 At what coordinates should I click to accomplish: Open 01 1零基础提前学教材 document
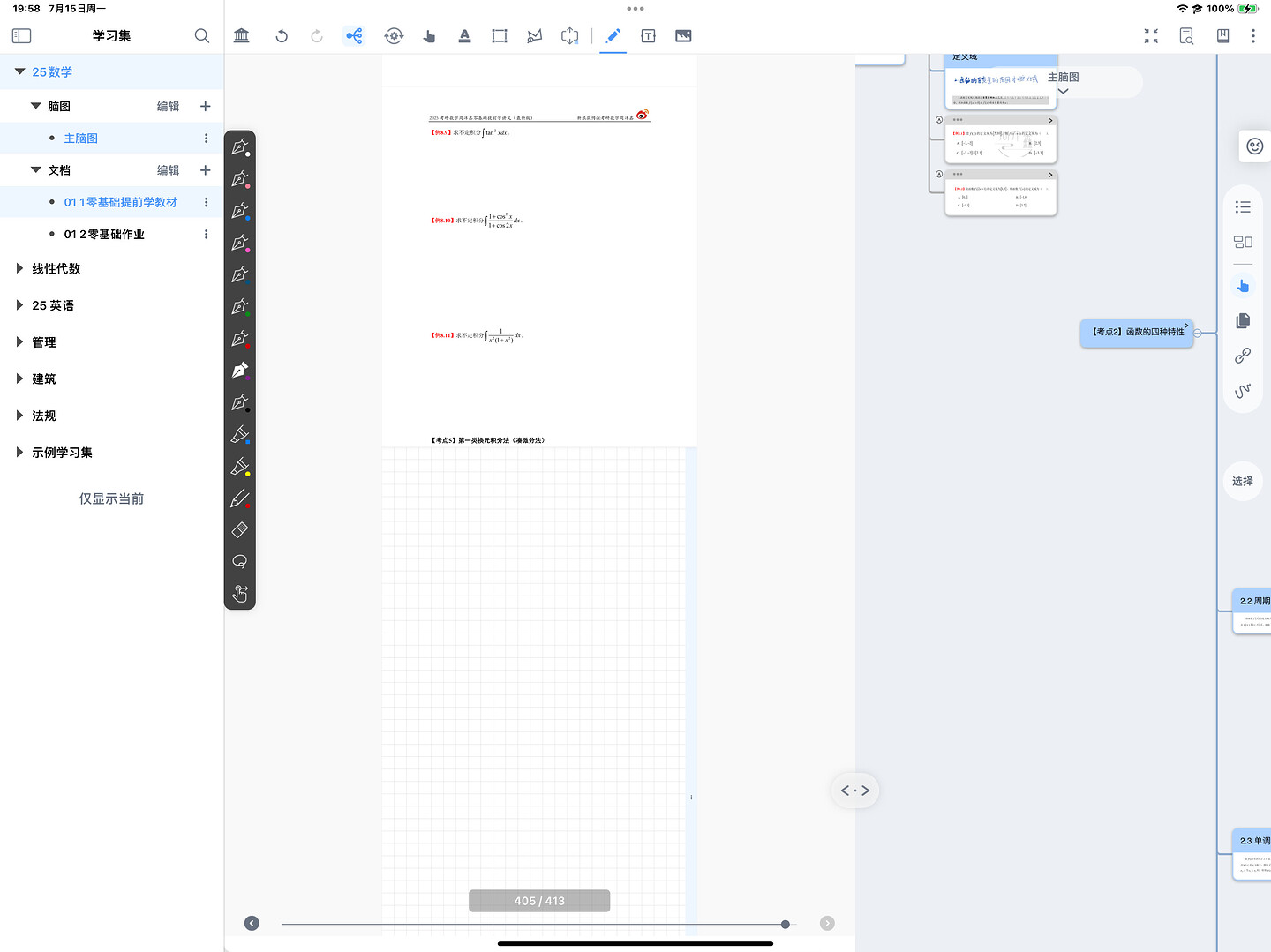[x=120, y=202]
